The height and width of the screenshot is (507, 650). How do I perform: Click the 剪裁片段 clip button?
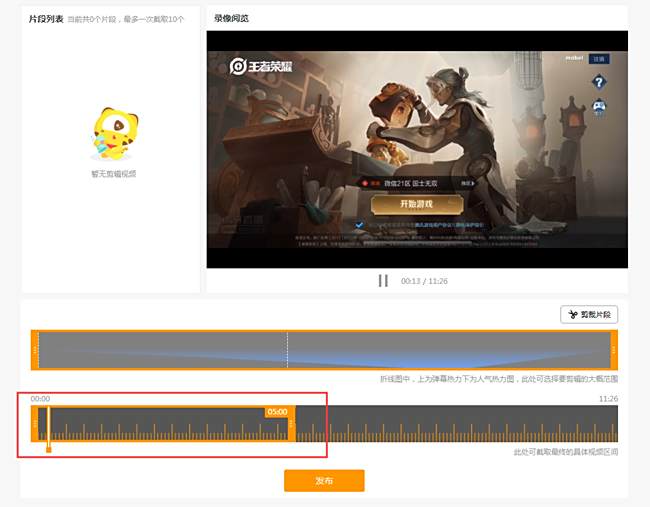point(589,315)
